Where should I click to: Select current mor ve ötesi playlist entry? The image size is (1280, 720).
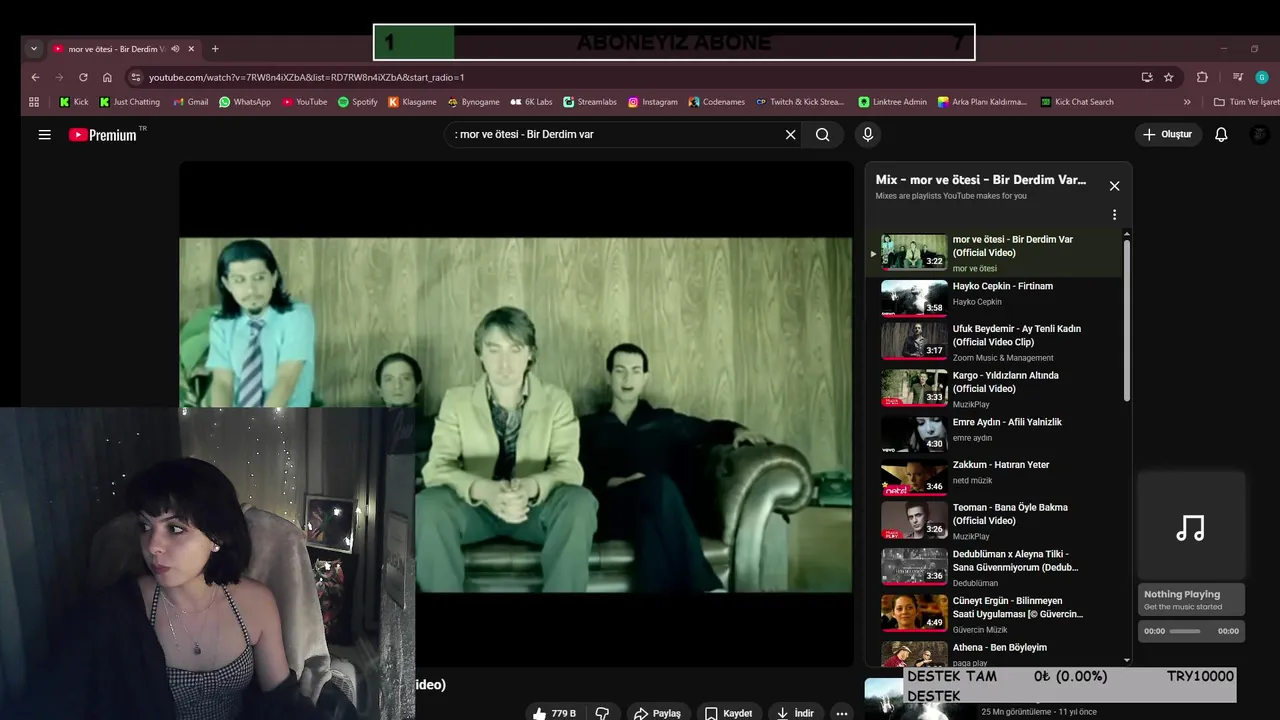point(996,253)
